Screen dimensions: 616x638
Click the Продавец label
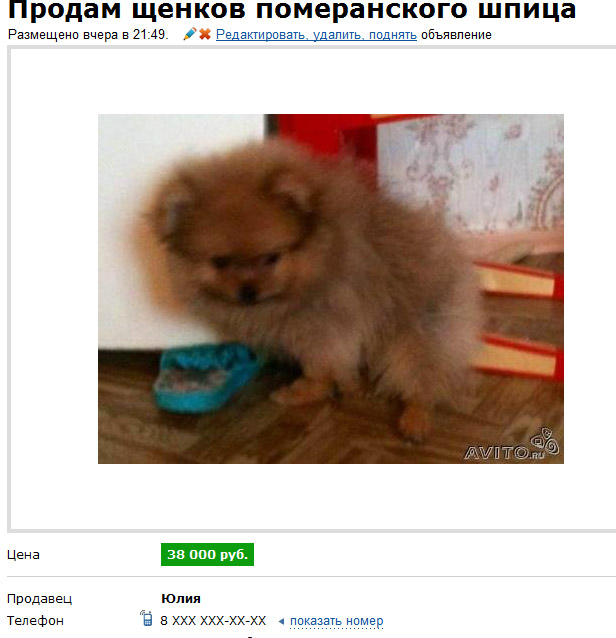39,599
